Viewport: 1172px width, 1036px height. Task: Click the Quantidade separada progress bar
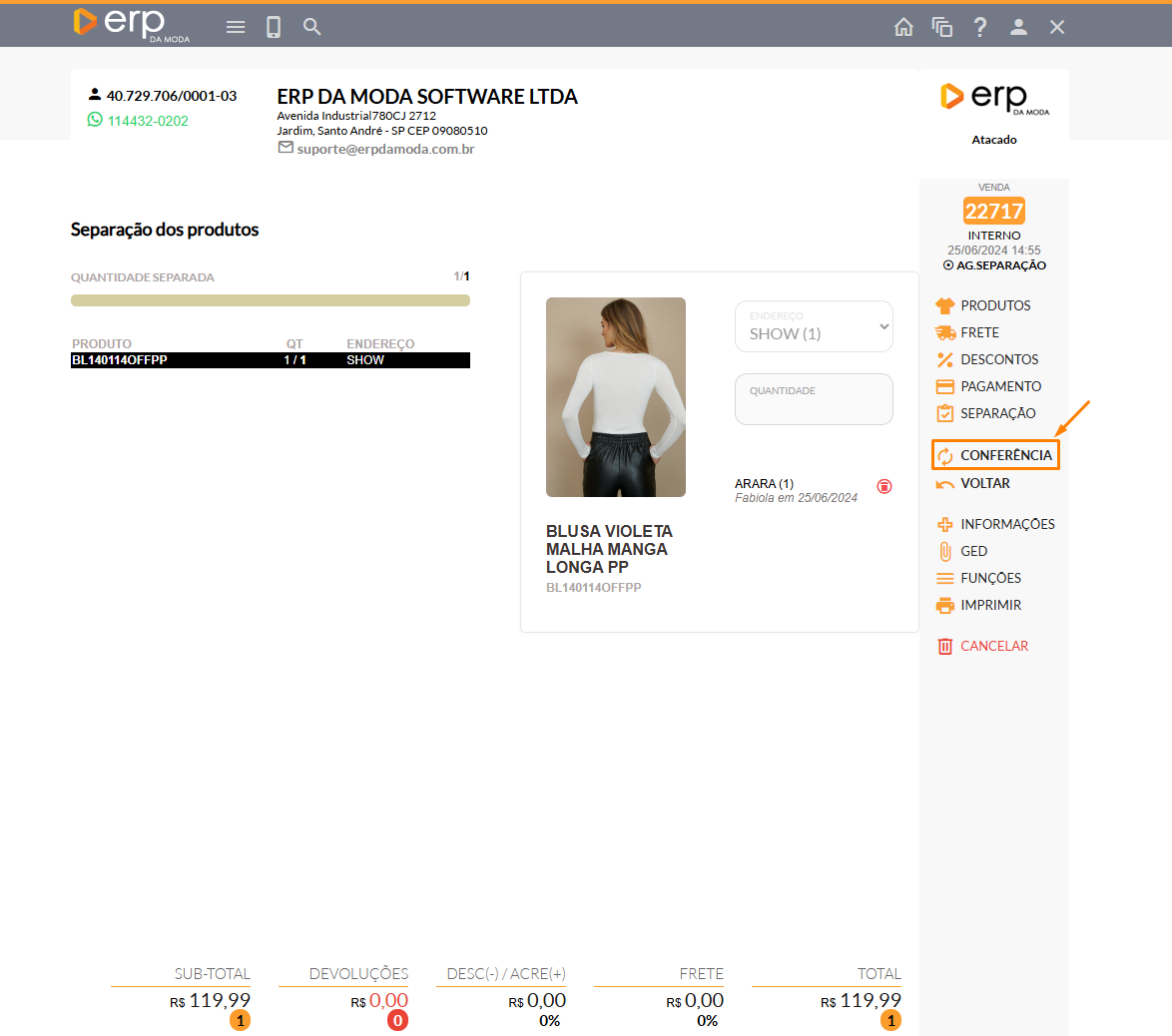270,300
